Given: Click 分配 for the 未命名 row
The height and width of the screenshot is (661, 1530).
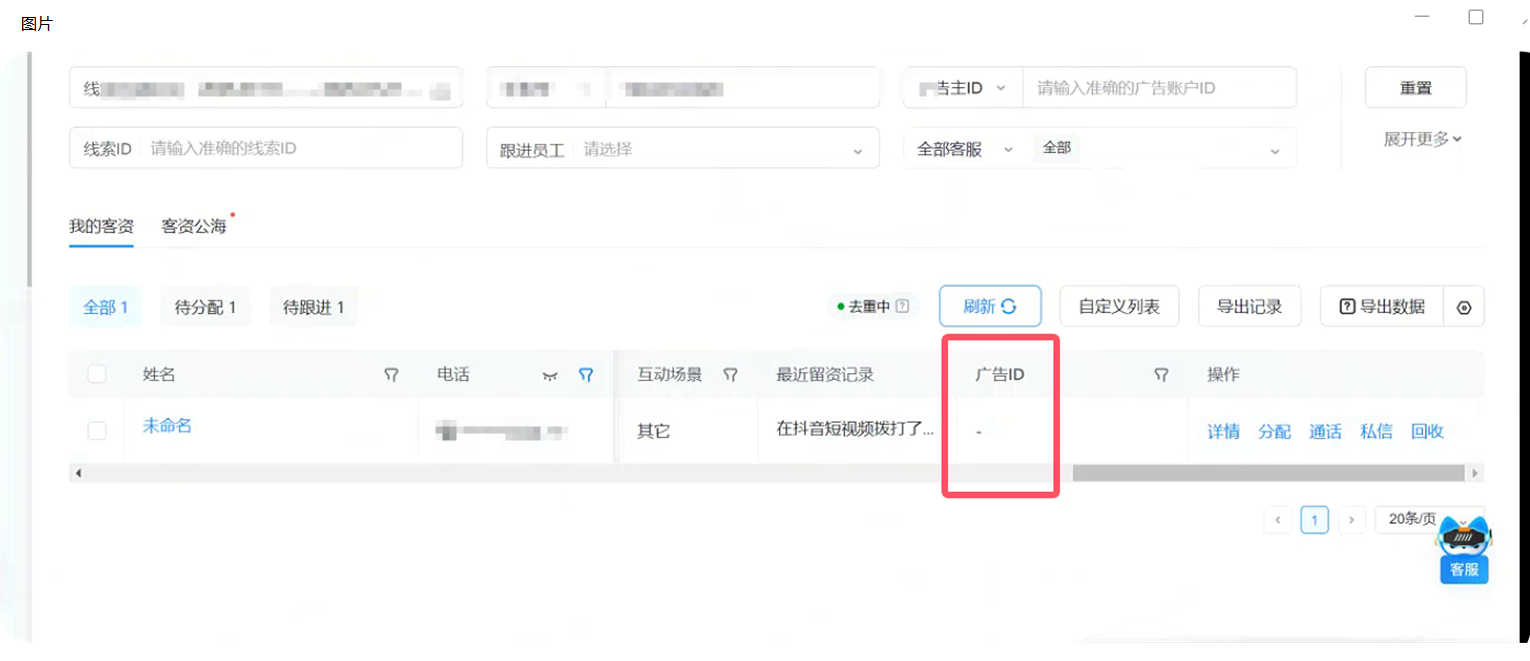Looking at the screenshot, I should pos(1274,431).
